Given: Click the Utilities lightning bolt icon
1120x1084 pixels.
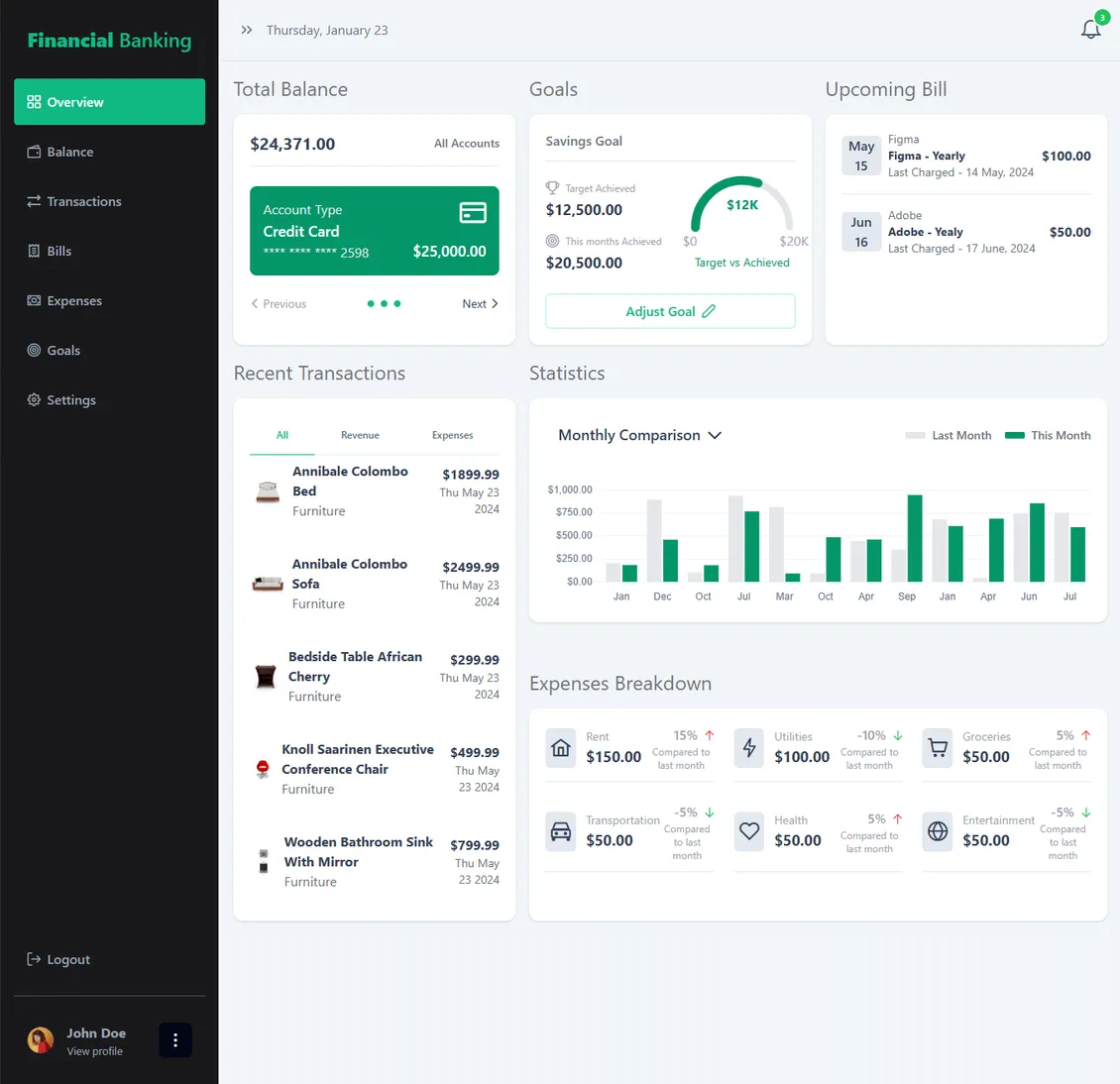Looking at the screenshot, I should click(748, 748).
